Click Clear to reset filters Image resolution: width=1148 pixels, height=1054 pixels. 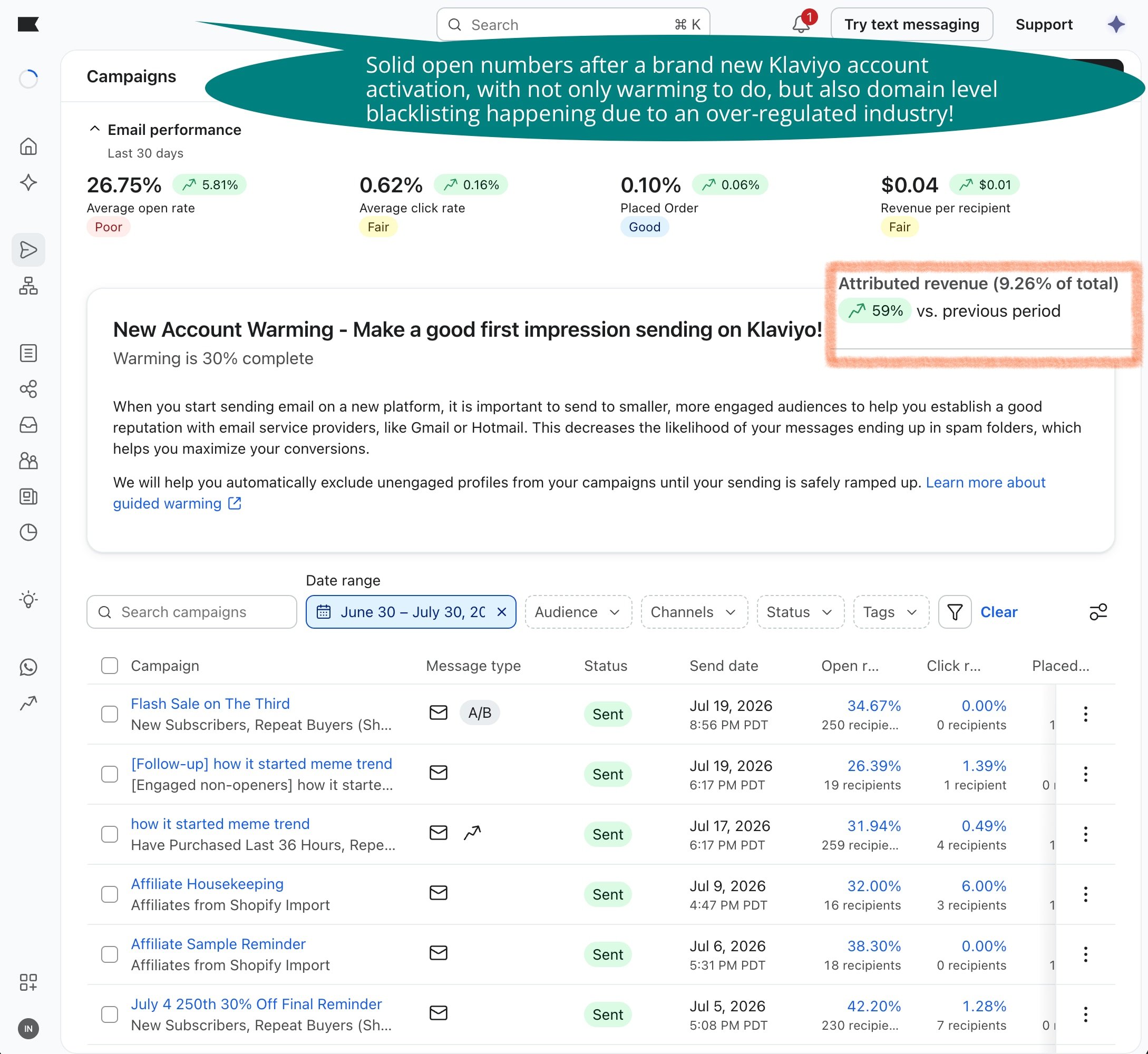999,612
